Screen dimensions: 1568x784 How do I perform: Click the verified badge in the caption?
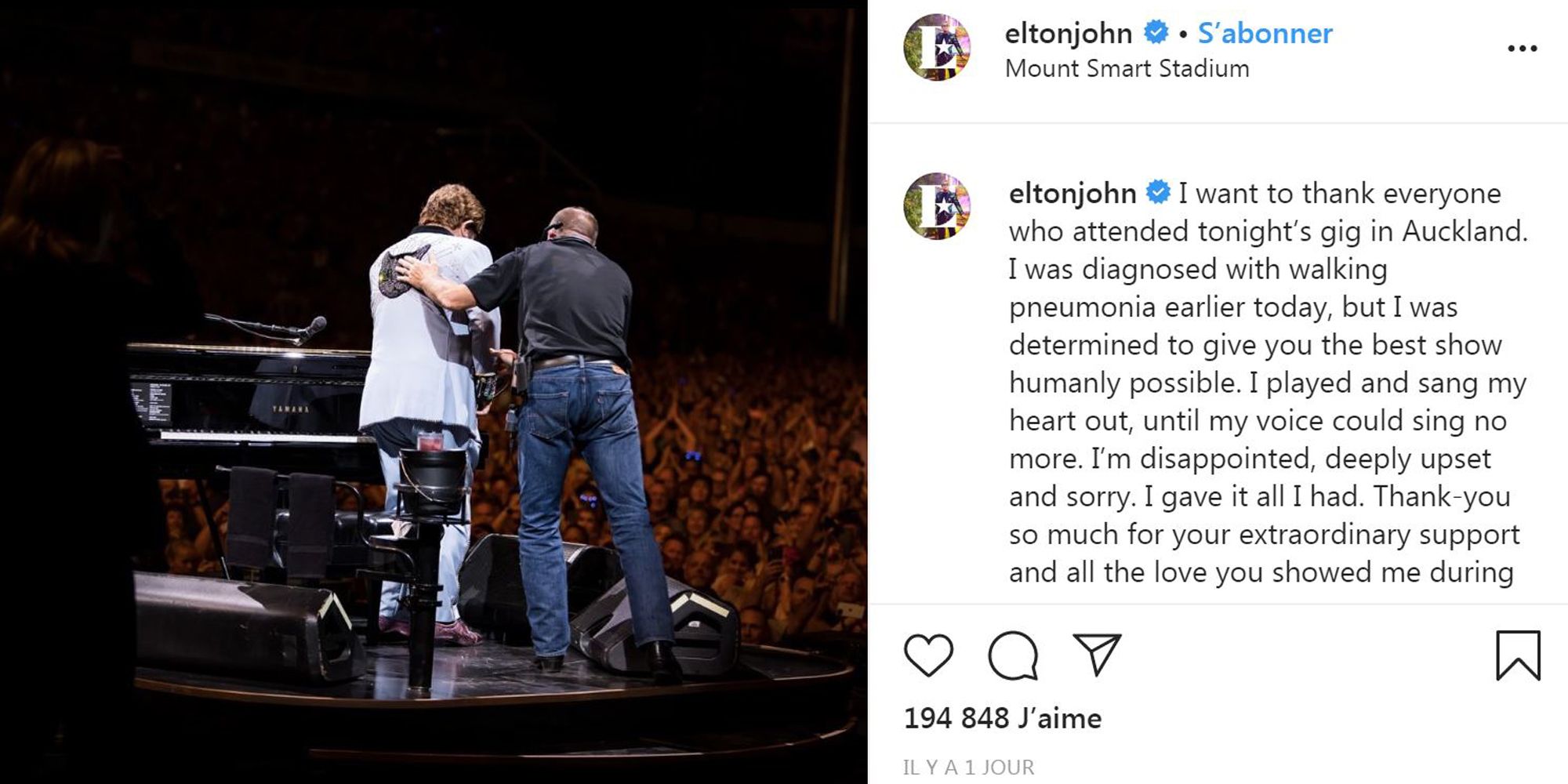click(x=1158, y=192)
